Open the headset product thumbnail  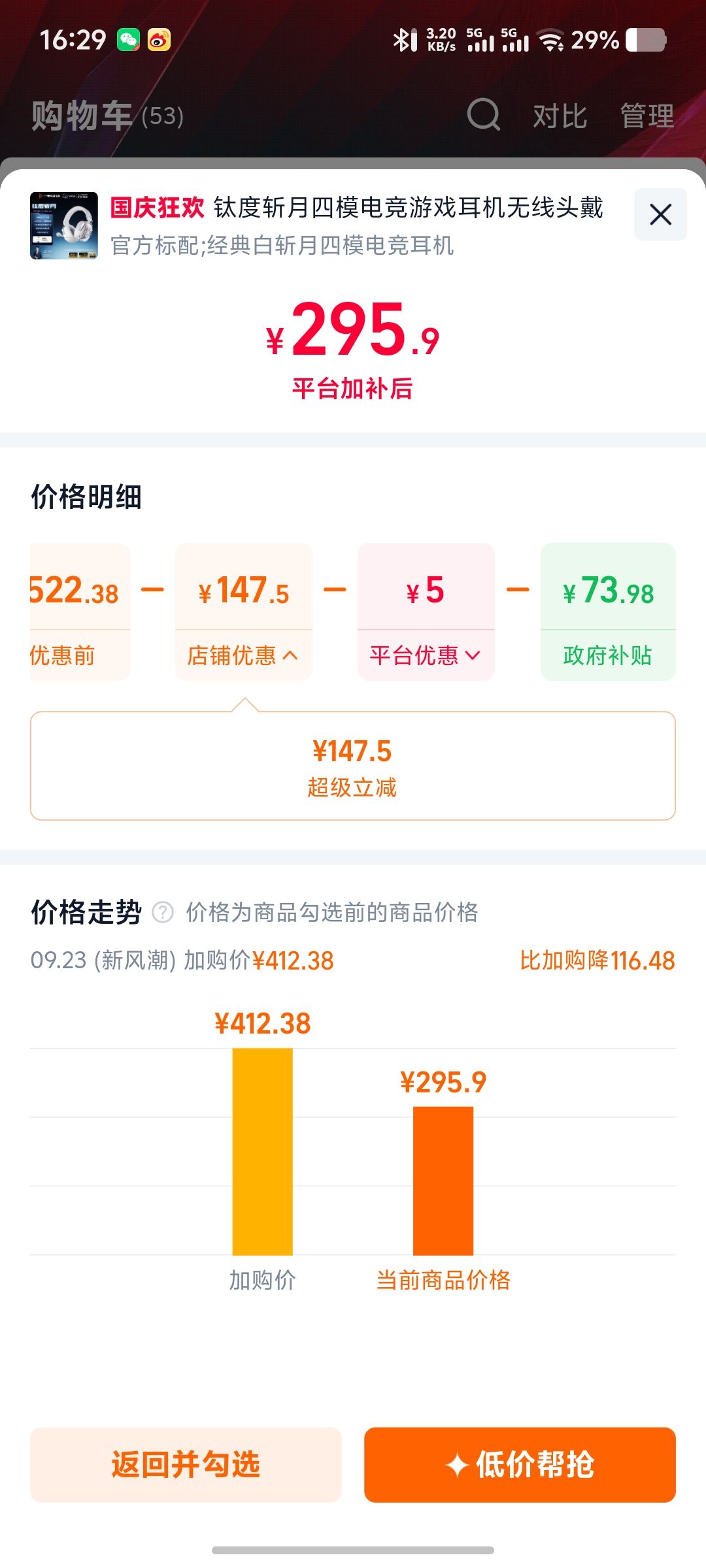click(64, 225)
